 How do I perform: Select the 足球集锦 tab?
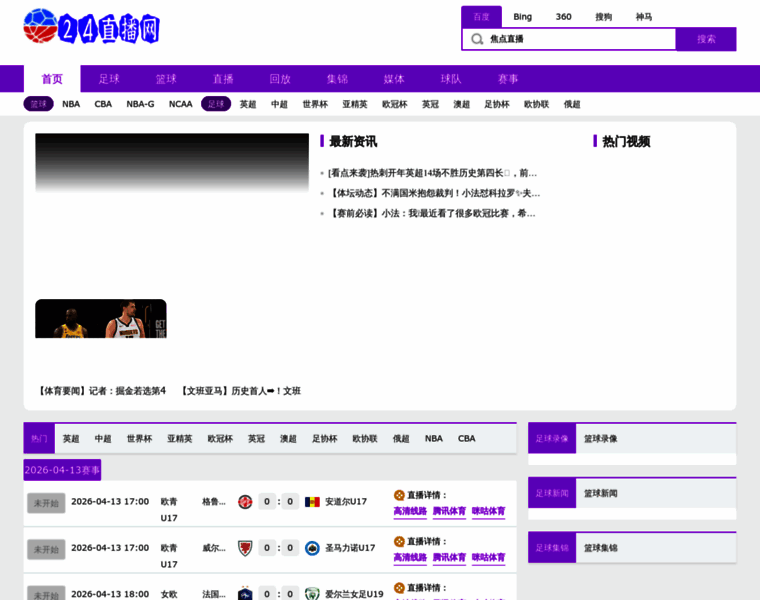click(x=552, y=548)
